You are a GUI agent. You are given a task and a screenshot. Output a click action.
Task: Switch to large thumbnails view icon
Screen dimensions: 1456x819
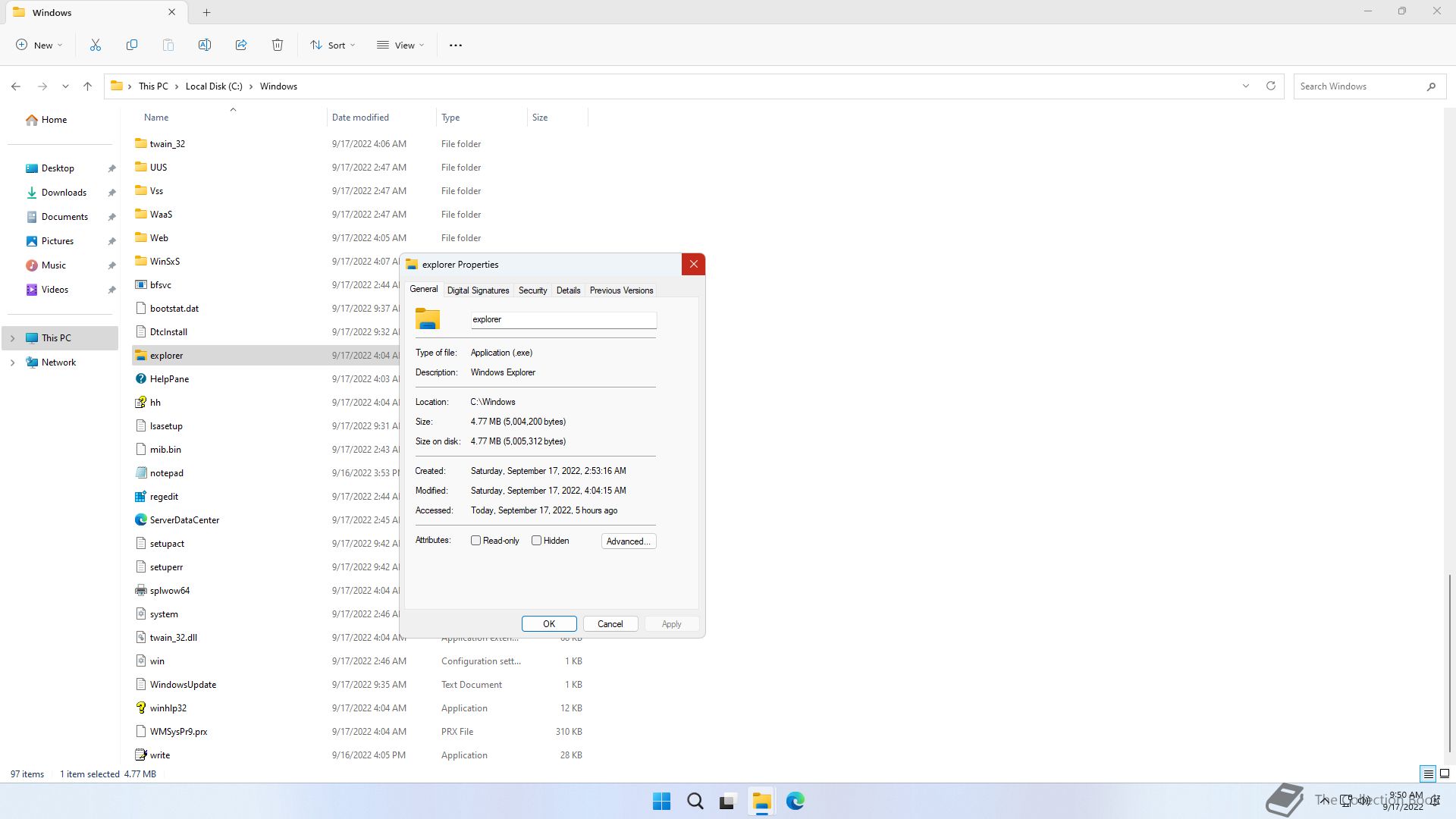1445,774
